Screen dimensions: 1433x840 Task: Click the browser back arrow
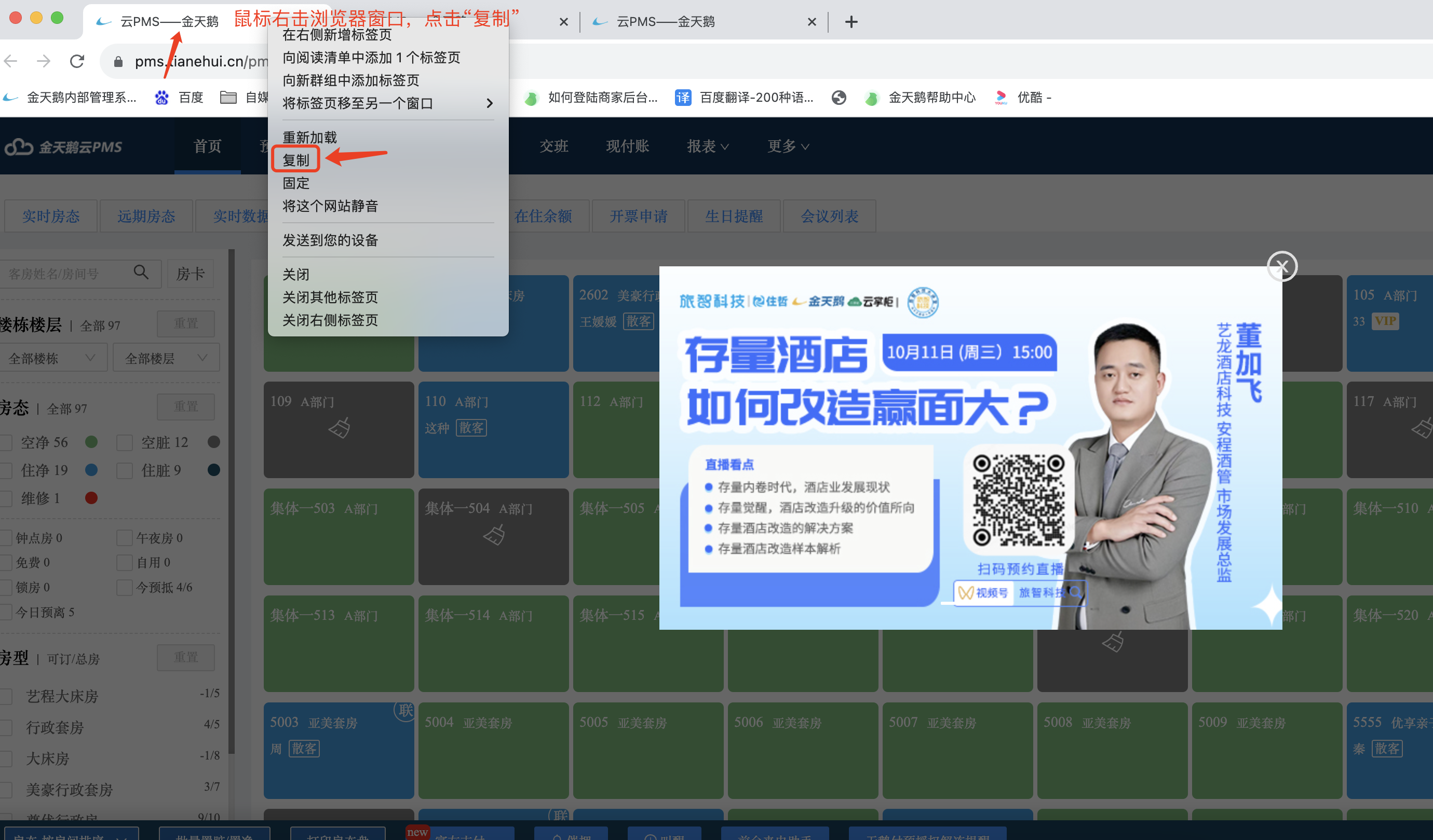(x=11, y=61)
